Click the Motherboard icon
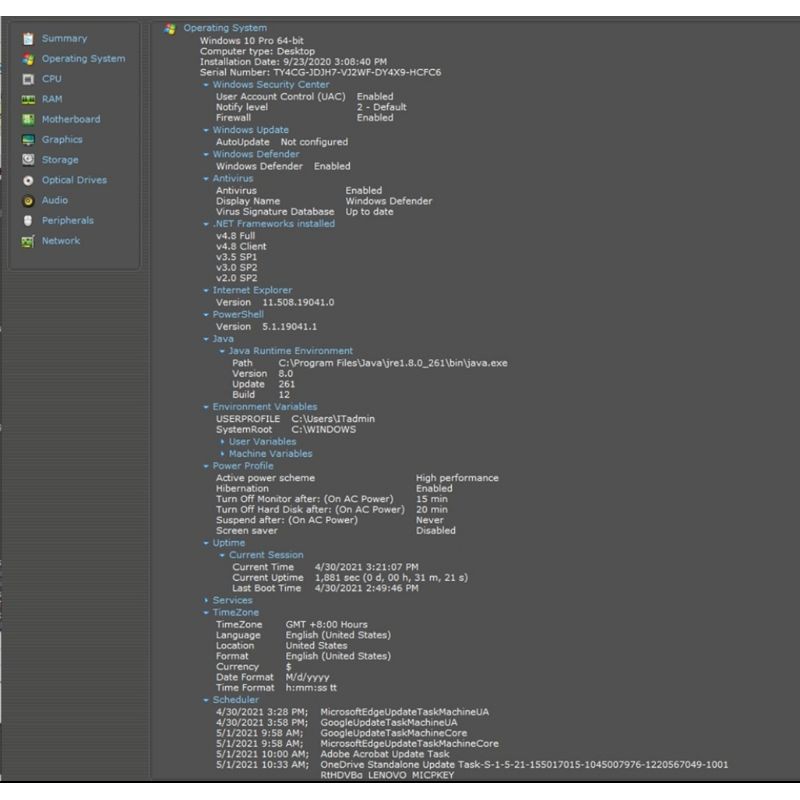The width and height of the screenshot is (800, 800). pyautogui.click(x=28, y=119)
